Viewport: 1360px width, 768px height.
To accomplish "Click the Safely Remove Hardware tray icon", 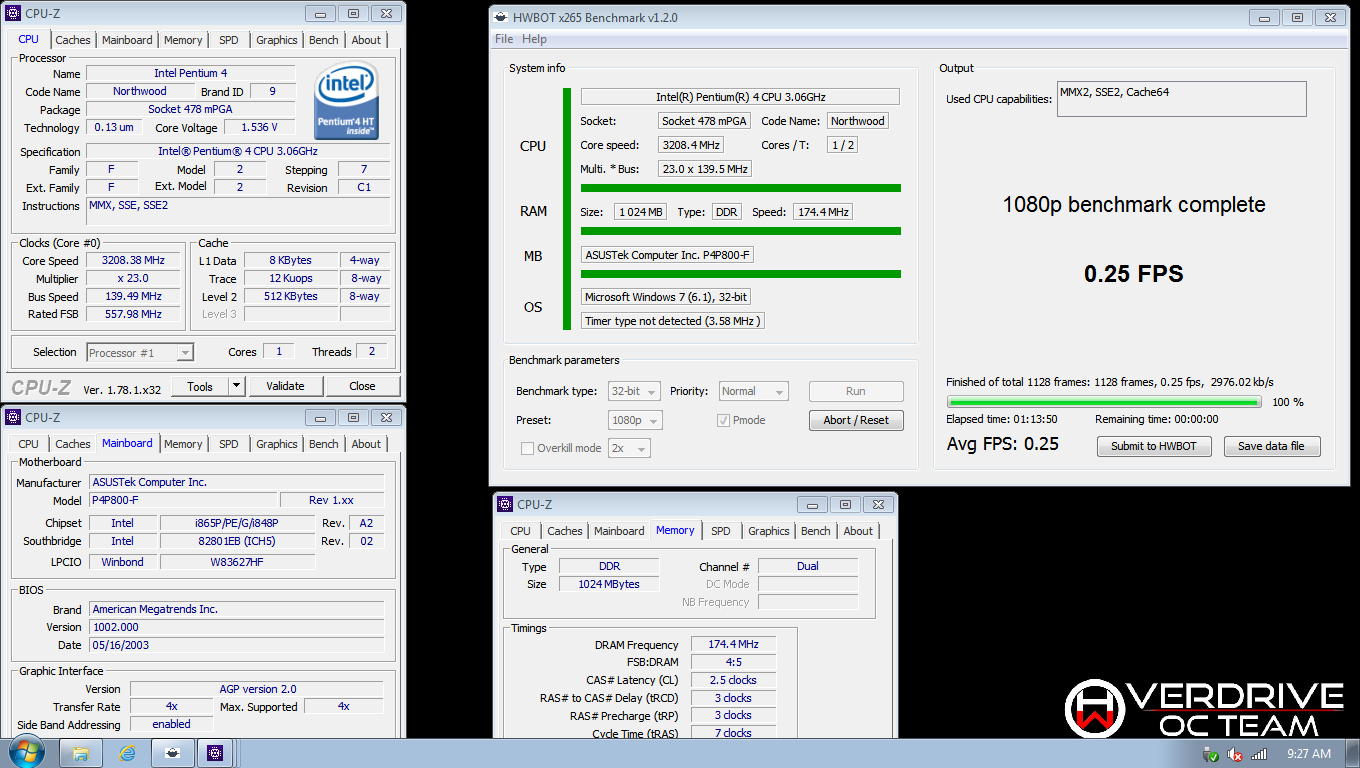I will tap(1211, 754).
